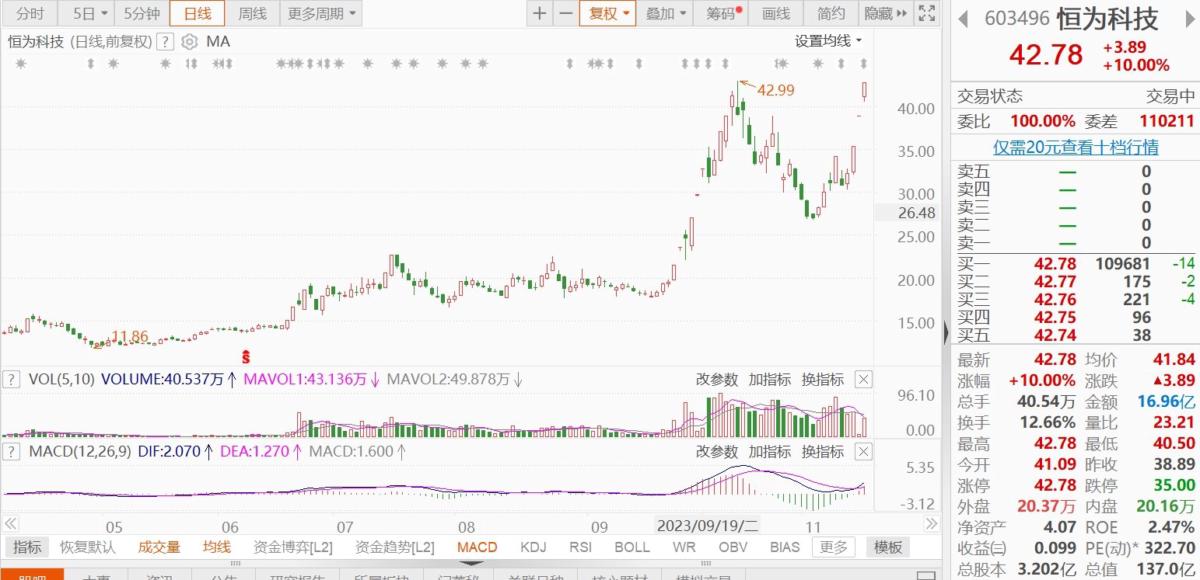Screen dimensions: 1200x580
Task: Go to previous stock arrow
Action: [x=963, y=19]
